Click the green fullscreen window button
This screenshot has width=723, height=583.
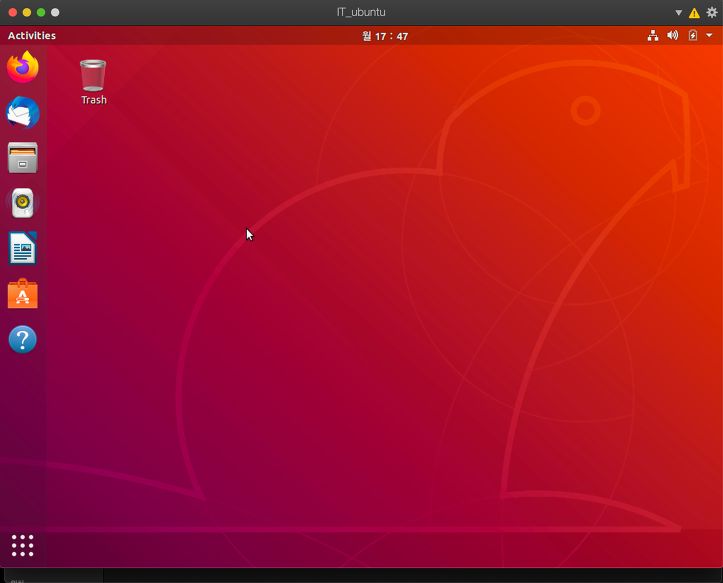(x=41, y=12)
